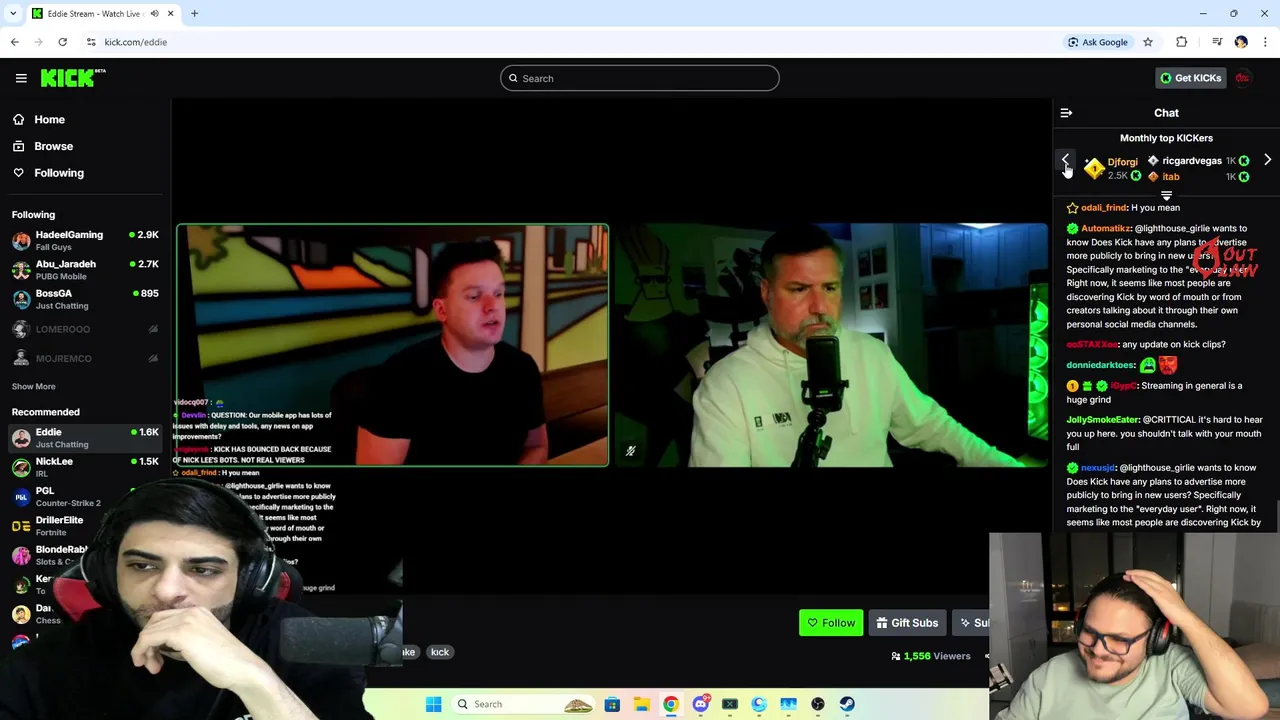Open Steam from the taskbar
Image resolution: width=1280 pixels, height=720 pixels.
(x=847, y=704)
